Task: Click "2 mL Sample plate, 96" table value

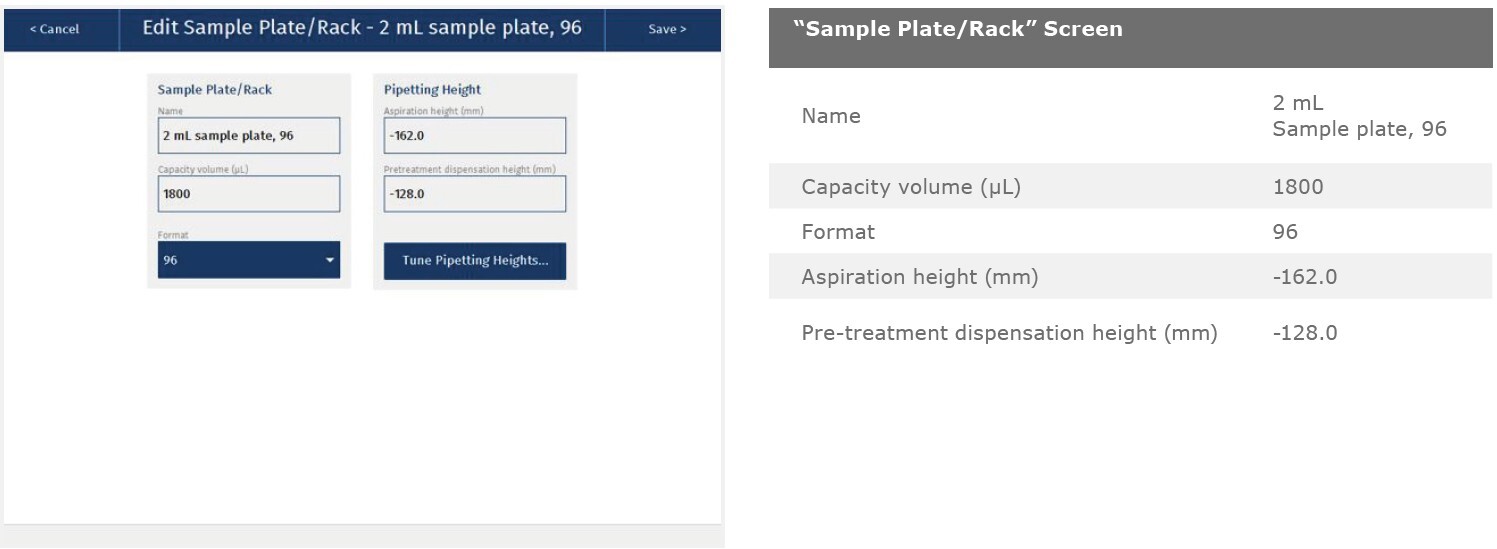Action: coord(1358,116)
